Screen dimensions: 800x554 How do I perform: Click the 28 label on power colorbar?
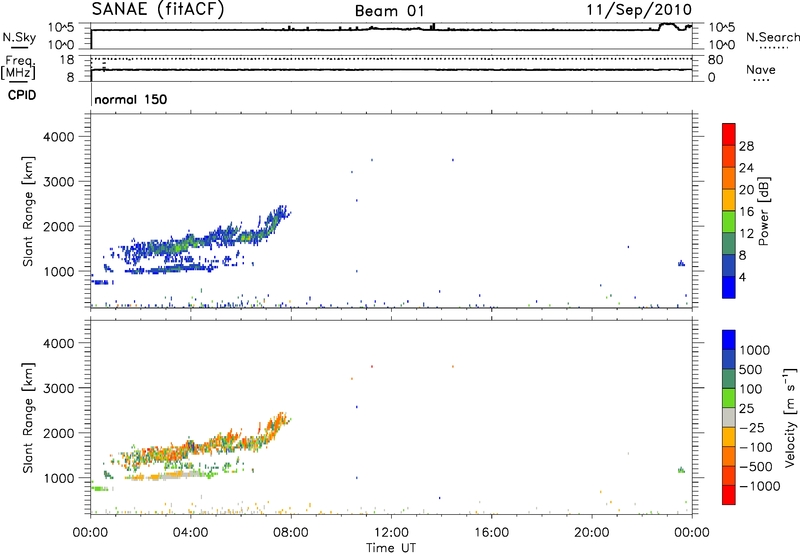(x=746, y=146)
